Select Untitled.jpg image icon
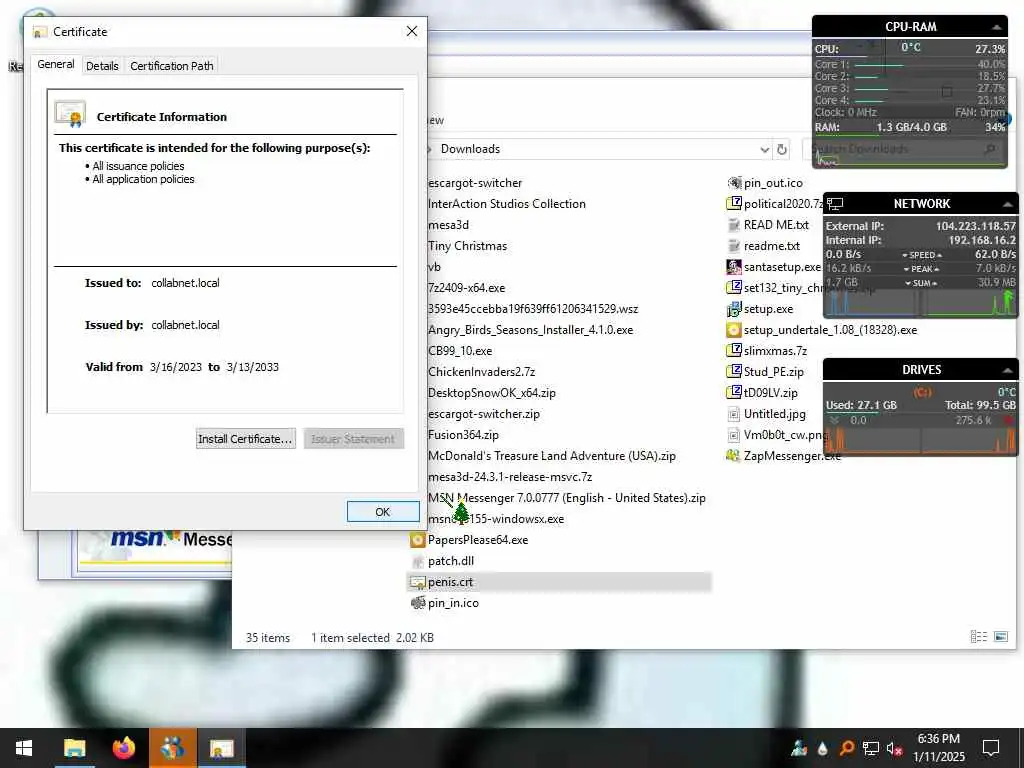Image resolution: width=1024 pixels, height=768 pixels. tap(734, 414)
